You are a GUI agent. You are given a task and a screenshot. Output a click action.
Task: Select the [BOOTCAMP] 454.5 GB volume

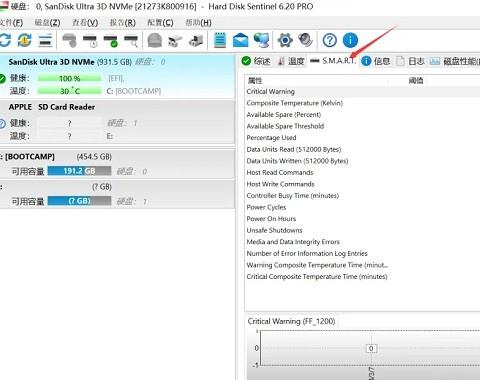point(117,164)
